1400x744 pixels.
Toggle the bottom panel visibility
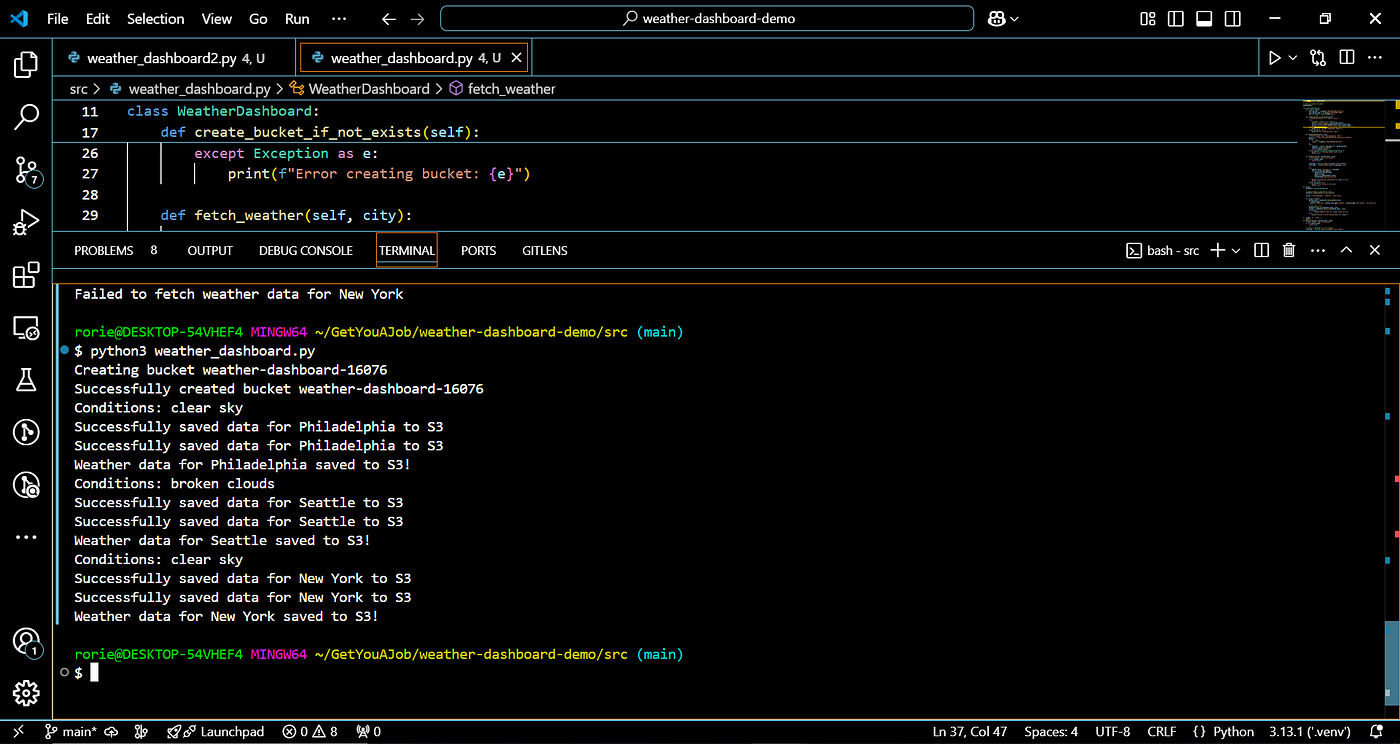tap(1204, 19)
